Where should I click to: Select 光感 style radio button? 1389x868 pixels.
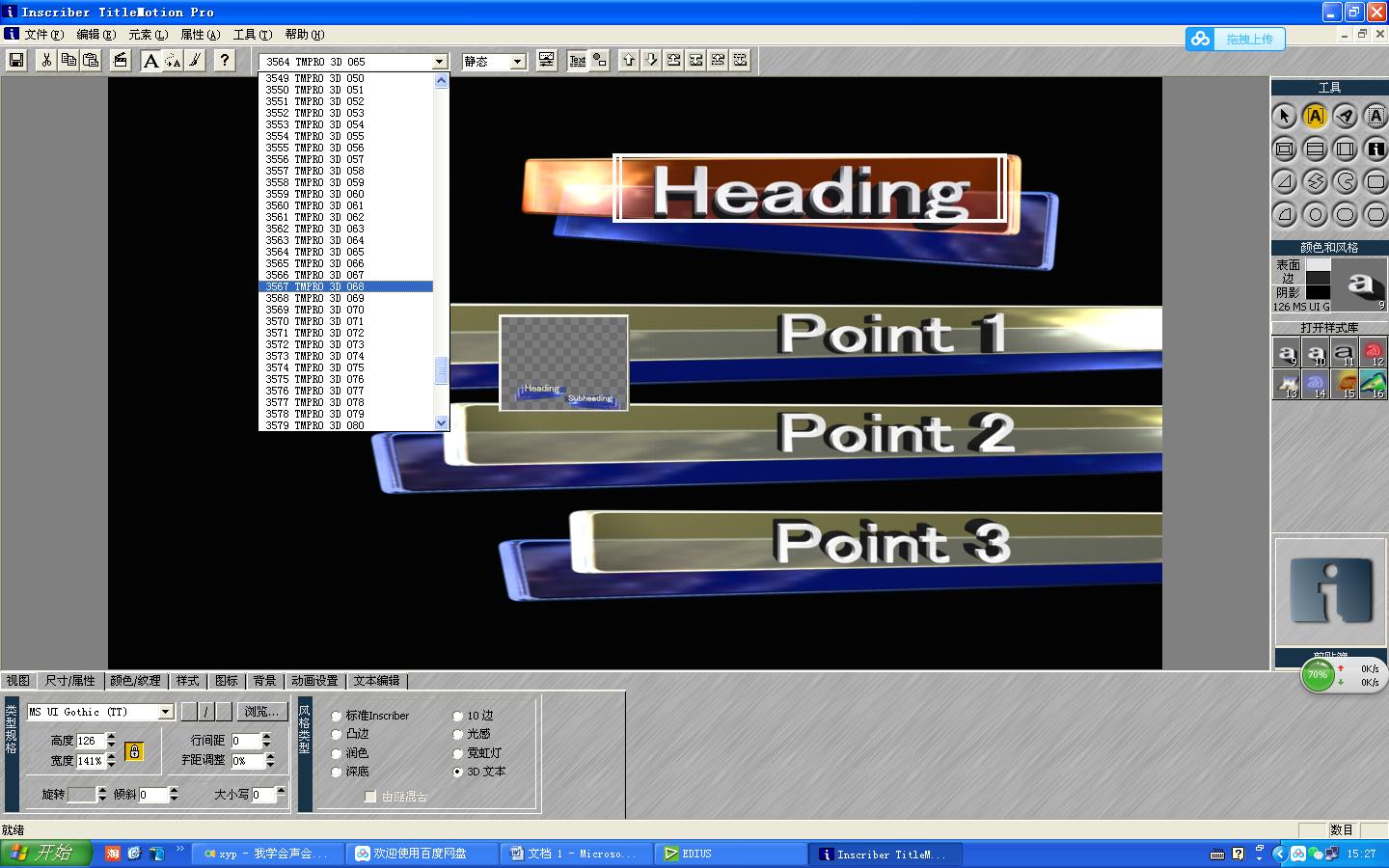(x=458, y=735)
